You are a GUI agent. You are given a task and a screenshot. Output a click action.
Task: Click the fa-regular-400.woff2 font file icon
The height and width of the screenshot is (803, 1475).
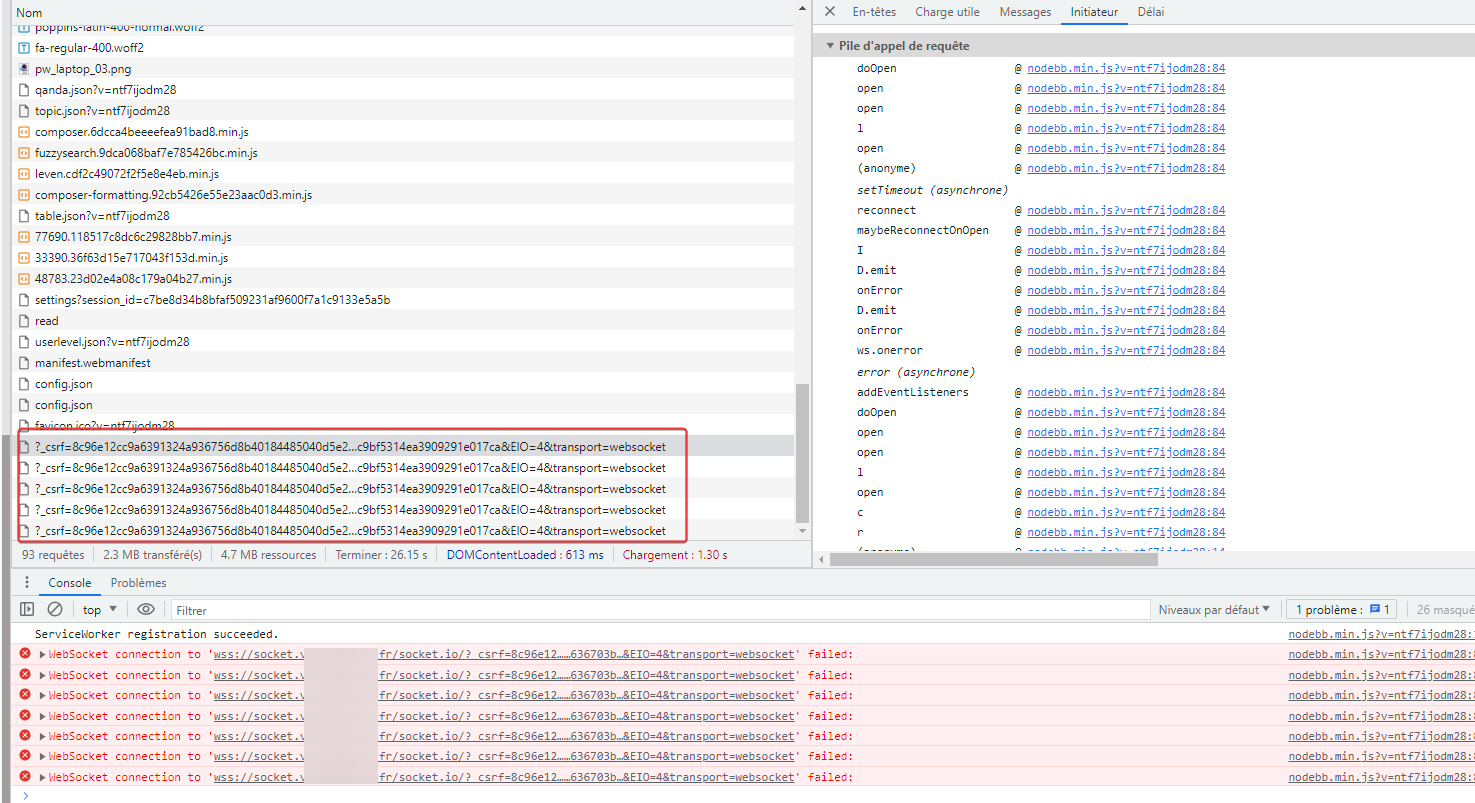pyautogui.click(x=25, y=48)
